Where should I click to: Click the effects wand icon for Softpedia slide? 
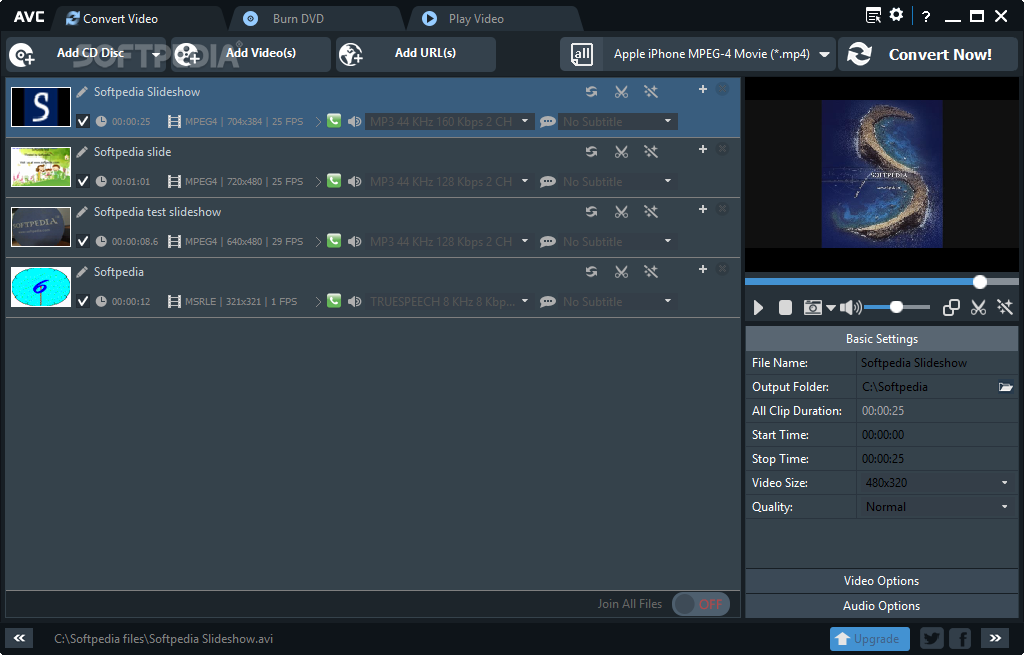click(x=650, y=152)
